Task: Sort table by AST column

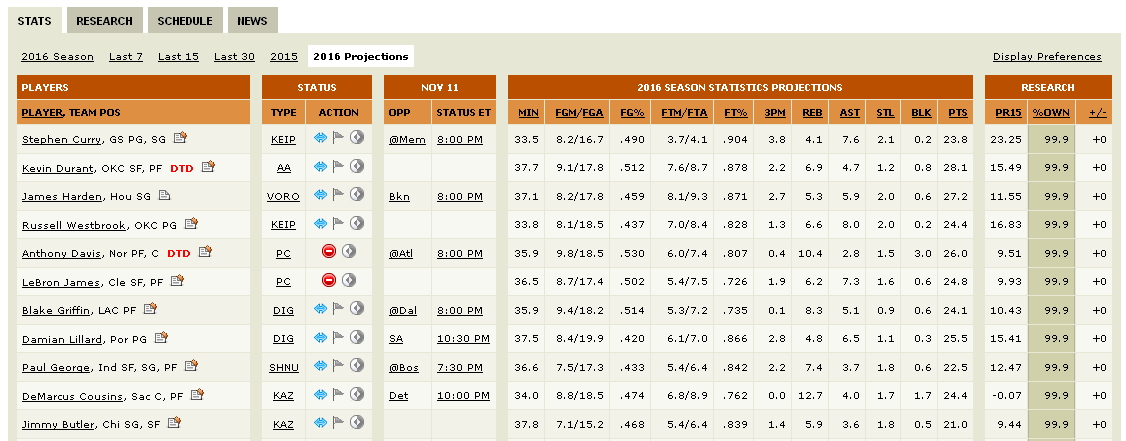Action: point(849,112)
